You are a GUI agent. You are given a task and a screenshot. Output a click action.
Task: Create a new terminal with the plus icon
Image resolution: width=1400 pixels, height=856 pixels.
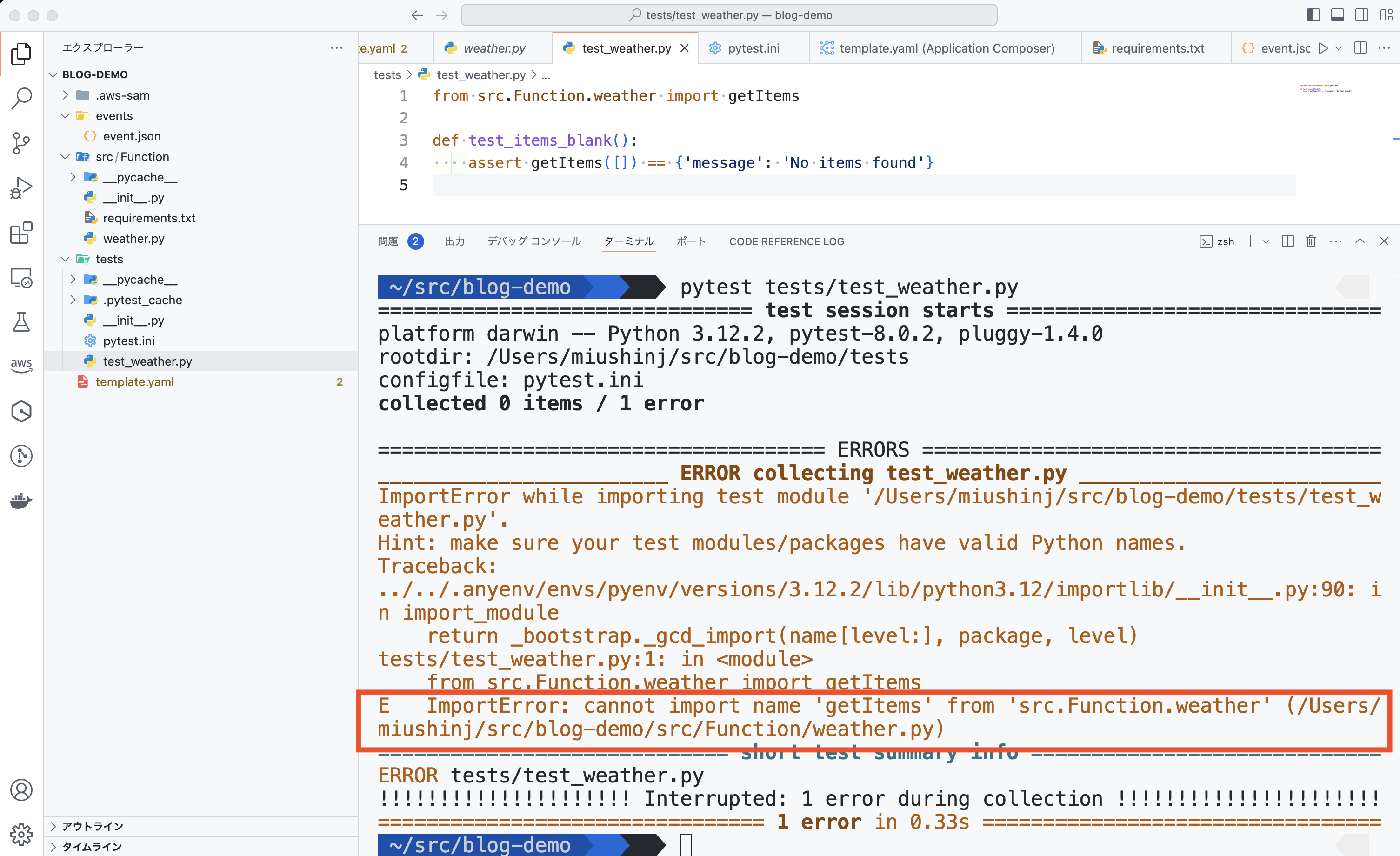coord(1250,241)
